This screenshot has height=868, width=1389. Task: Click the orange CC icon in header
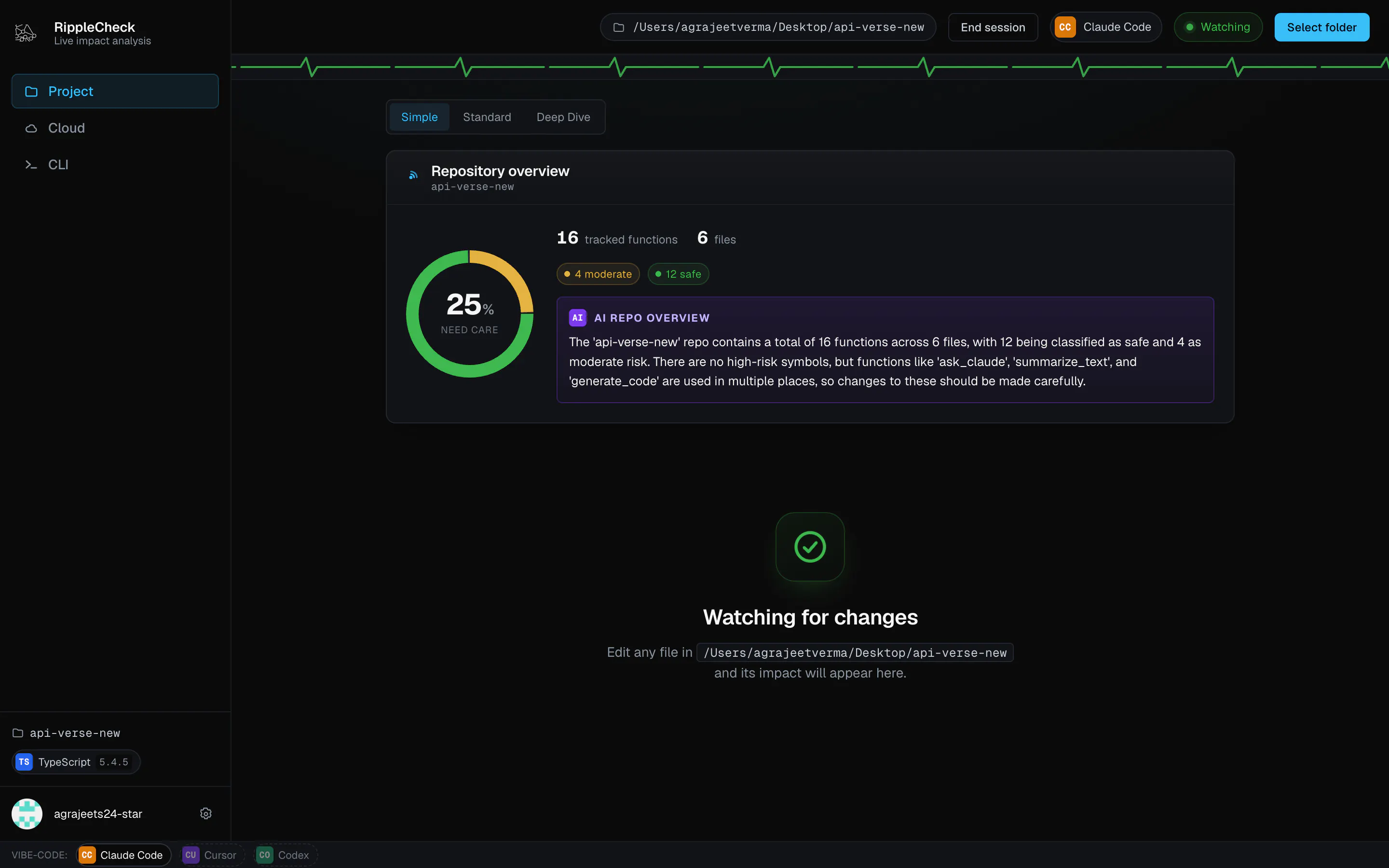[1065, 27]
